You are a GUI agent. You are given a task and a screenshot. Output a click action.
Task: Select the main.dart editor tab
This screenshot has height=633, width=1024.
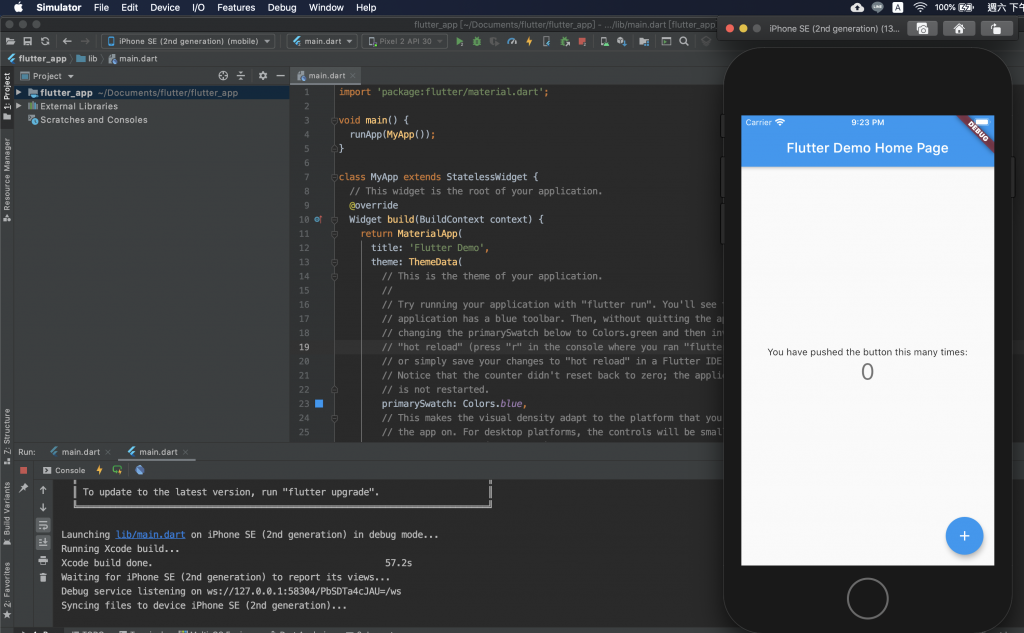(x=327, y=76)
